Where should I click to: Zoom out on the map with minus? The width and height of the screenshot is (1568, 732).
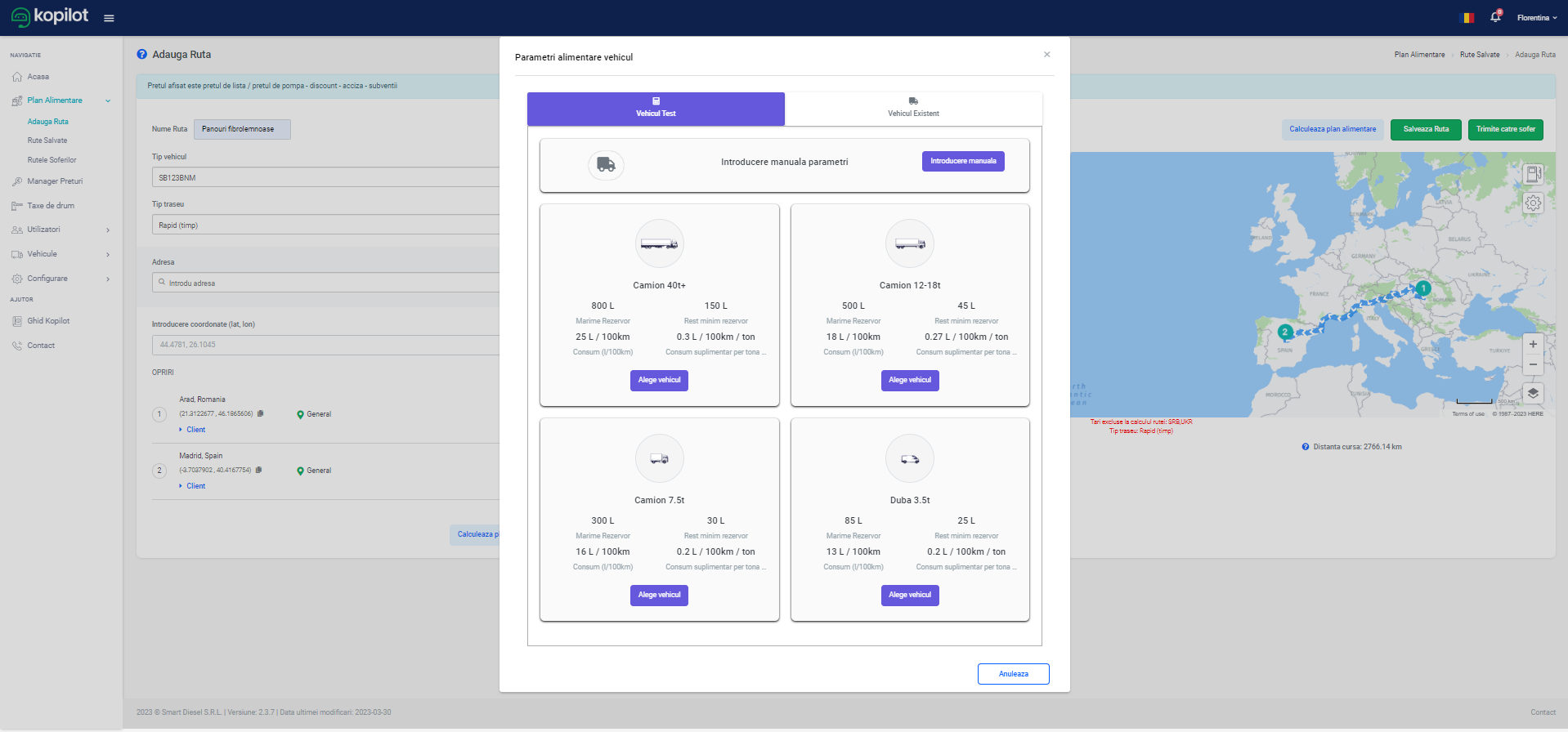coord(1533,364)
